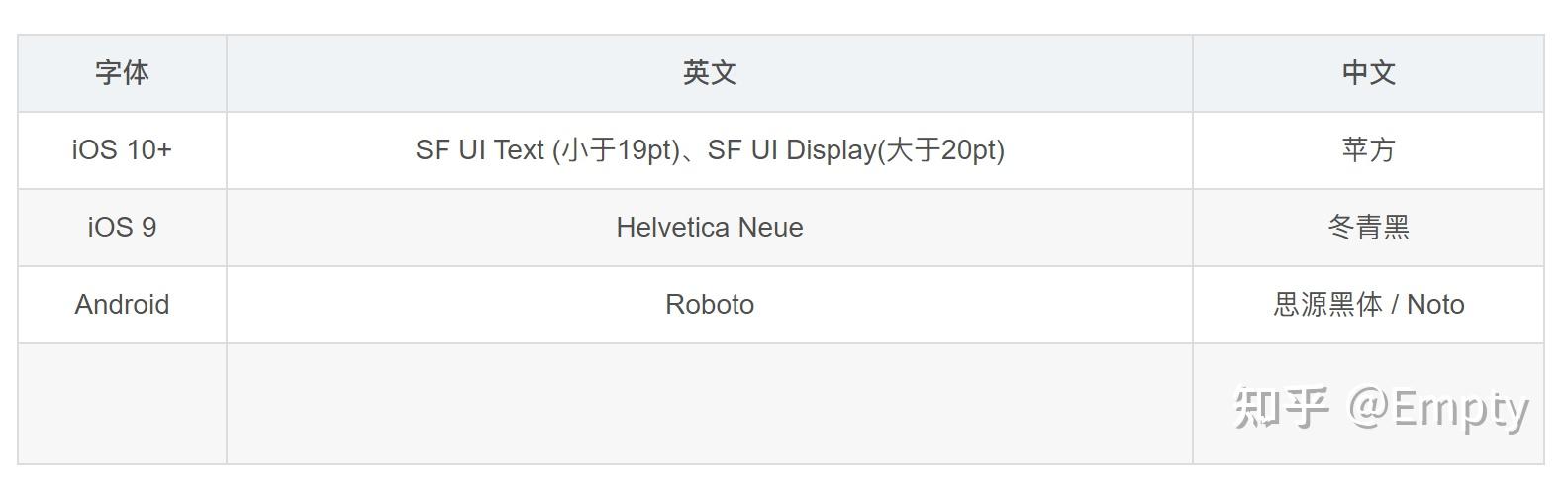Image resolution: width=1568 pixels, height=478 pixels.
Task: Click the @Empty username in the watermark
Action: 1439,409
